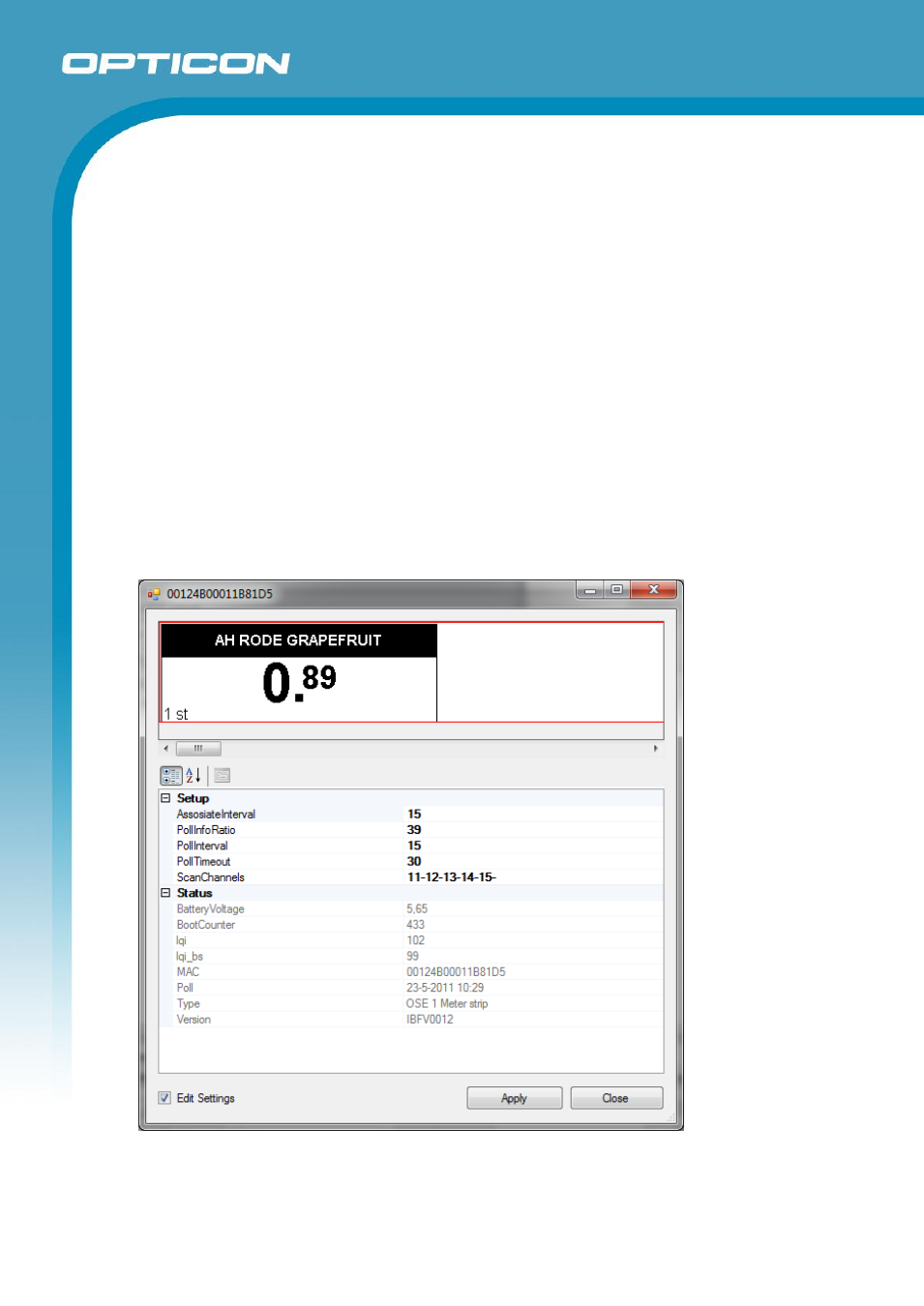Collapse the Status category
The width and height of the screenshot is (924, 1306).
165,893
